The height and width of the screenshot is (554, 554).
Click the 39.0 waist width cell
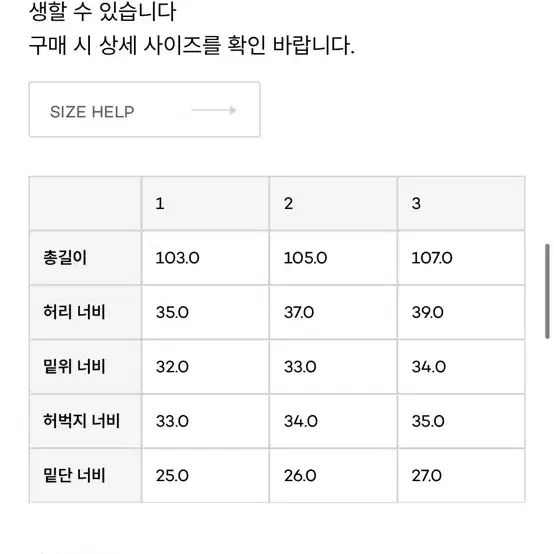click(x=461, y=312)
